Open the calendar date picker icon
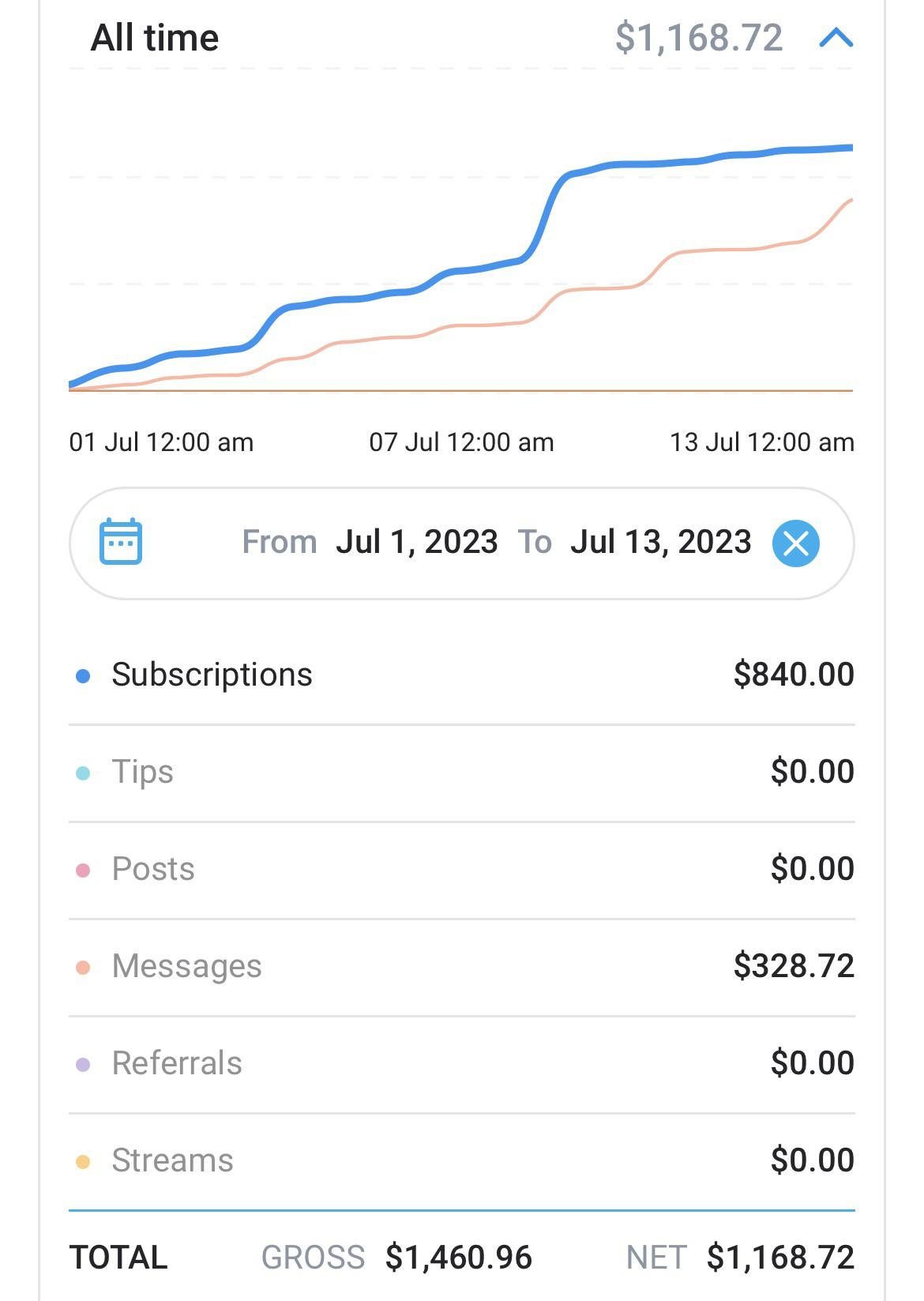Image resolution: width=924 pixels, height=1301 pixels. pos(121,542)
